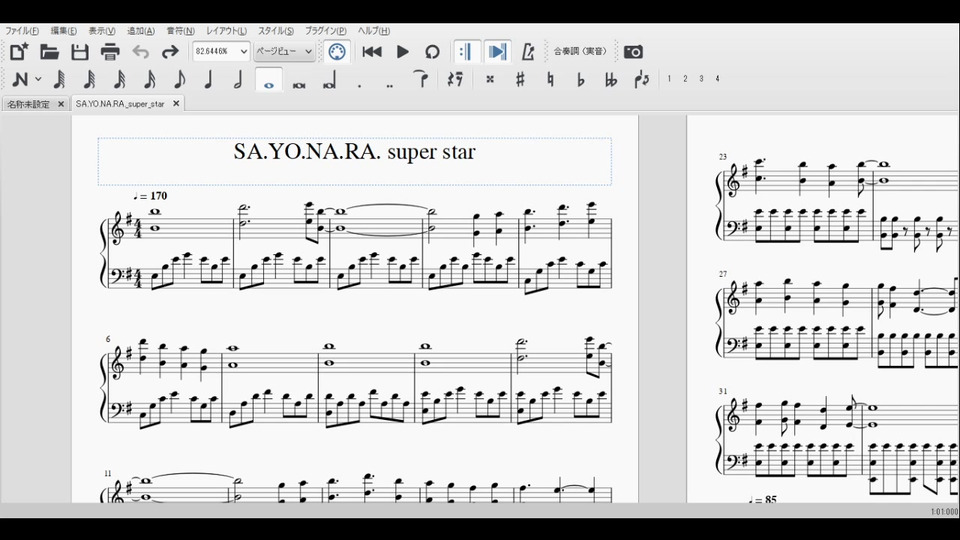The height and width of the screenshot is (540, 960).
Task: Open image capture with the camera icon
Action: (633, 52)
